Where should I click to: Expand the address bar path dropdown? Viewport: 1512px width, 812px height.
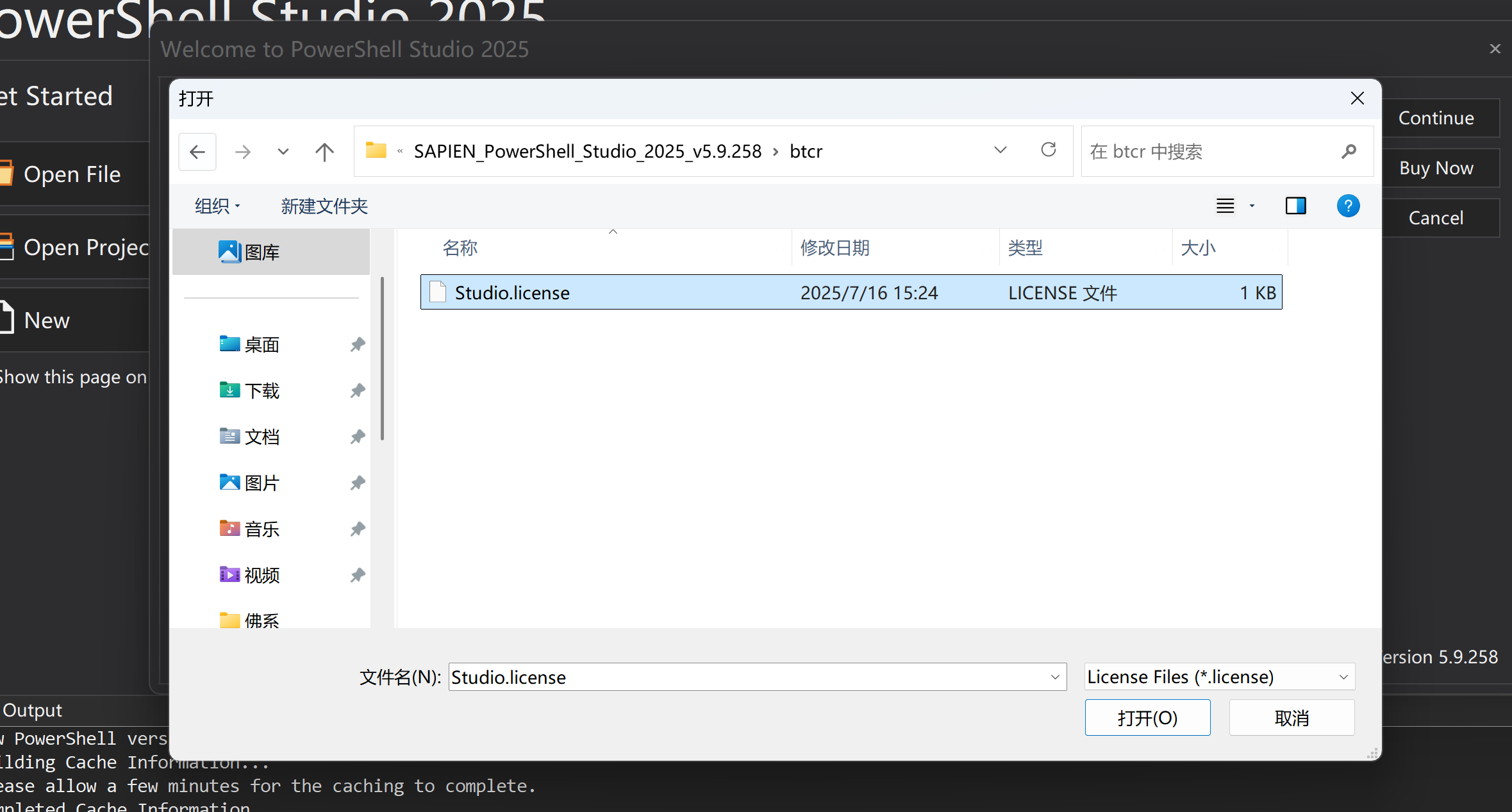pos(1000,151)
